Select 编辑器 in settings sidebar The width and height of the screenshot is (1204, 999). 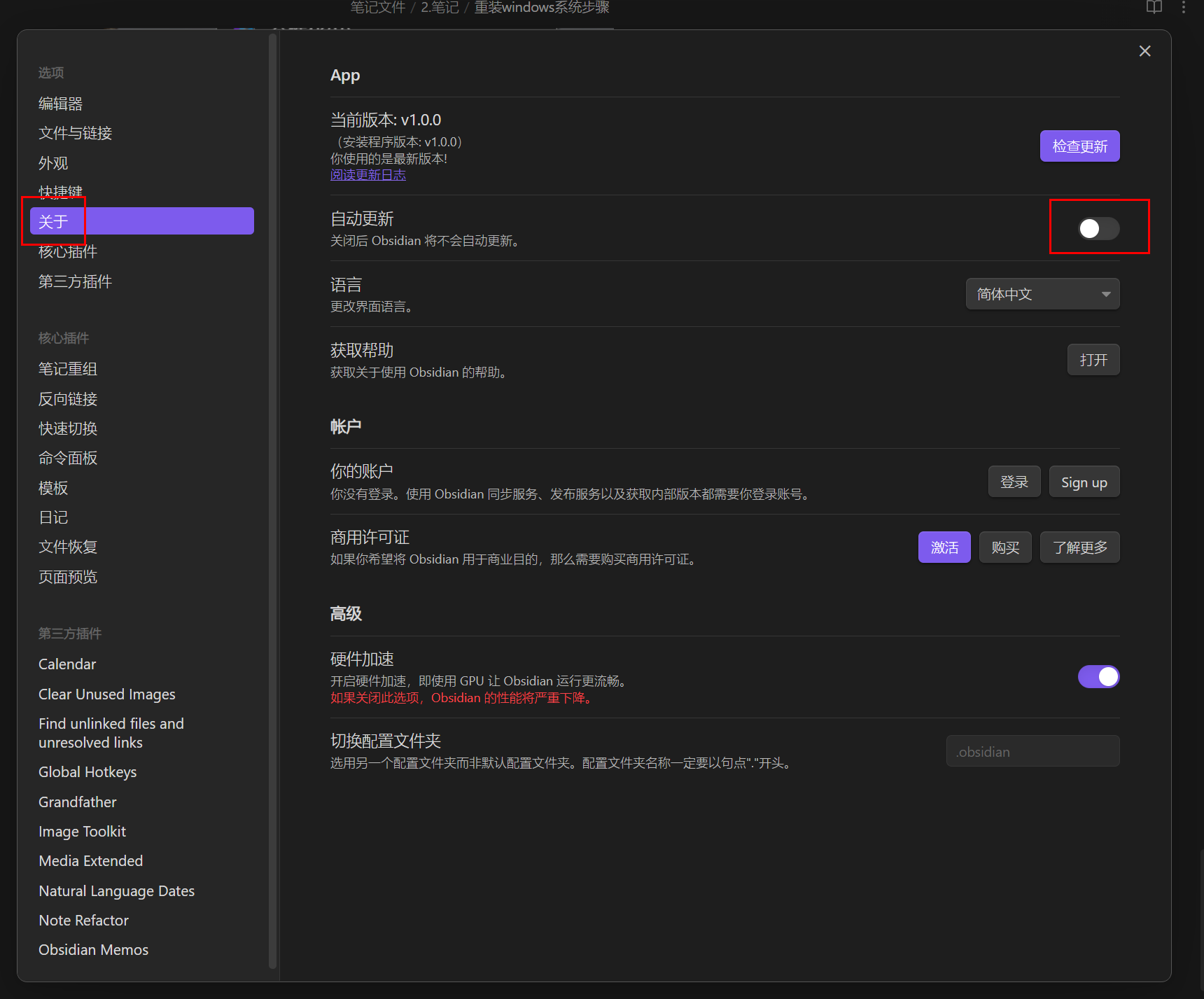(61, 104)
